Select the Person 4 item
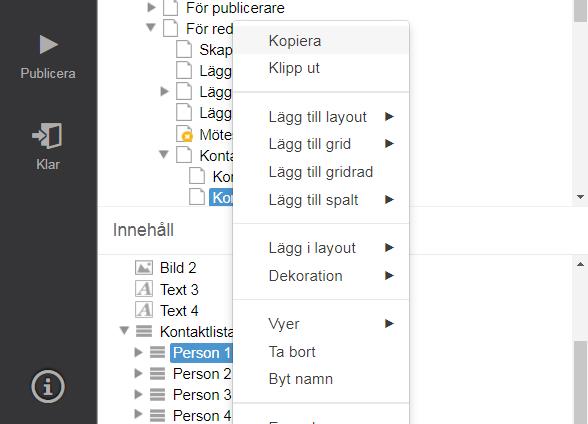Viewport: 588px width, 424px height. pos(202,416)
